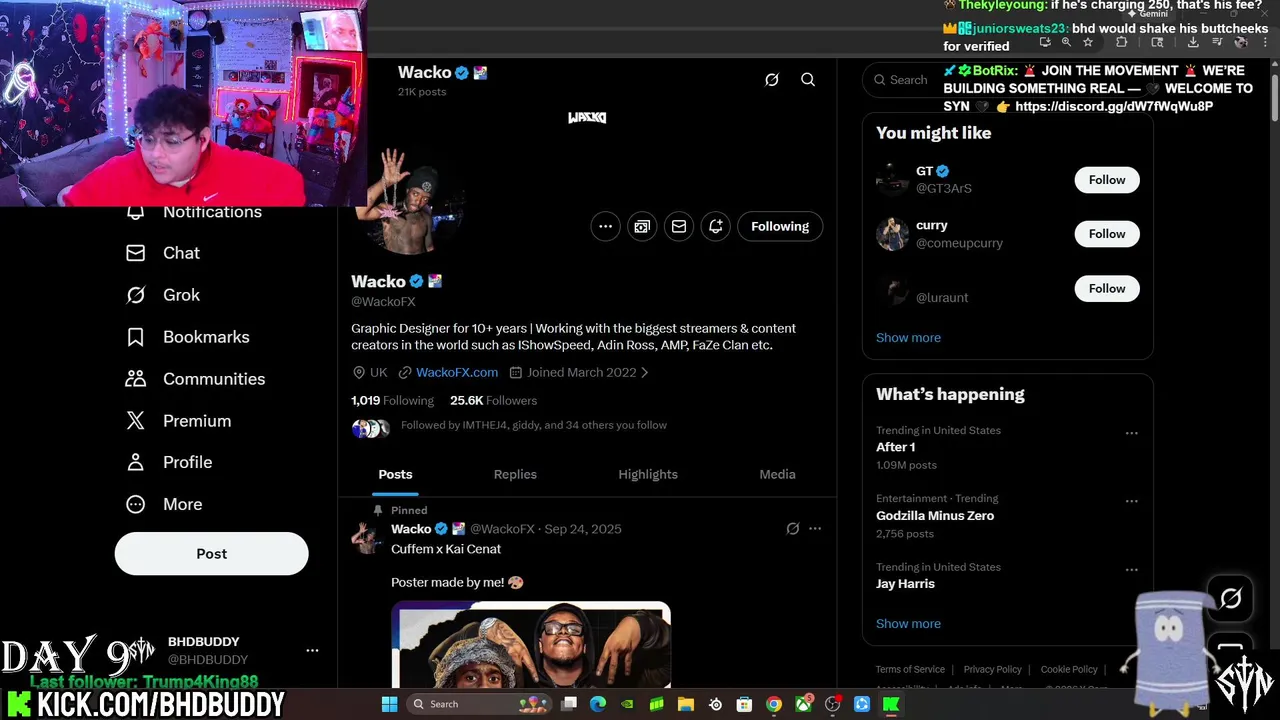Open the pinned post's ellipsis menu
This screenshot has width=1280, height=720.
point(815,529)
